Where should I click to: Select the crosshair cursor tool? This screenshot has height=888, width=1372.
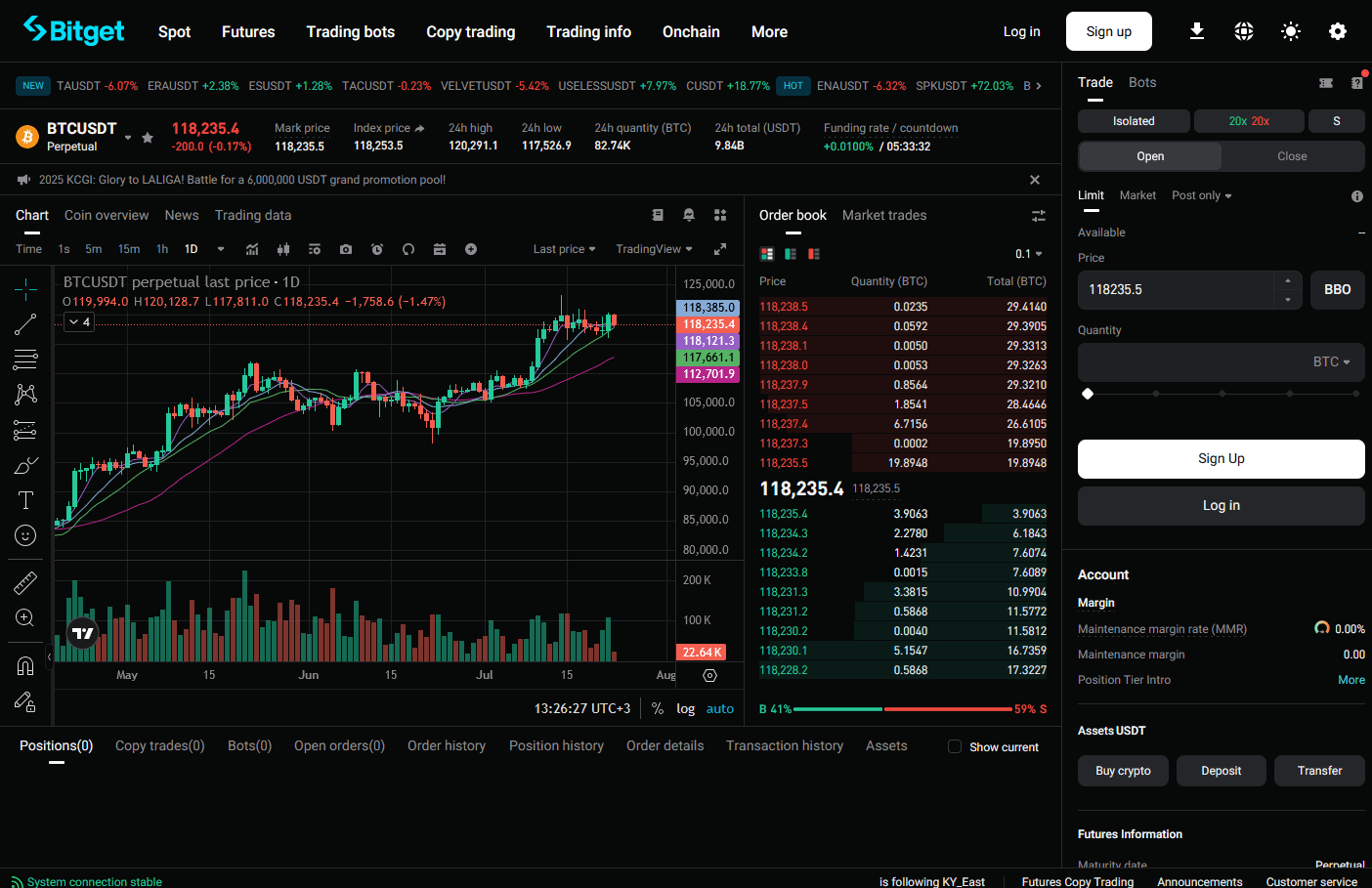click(25, 288)
